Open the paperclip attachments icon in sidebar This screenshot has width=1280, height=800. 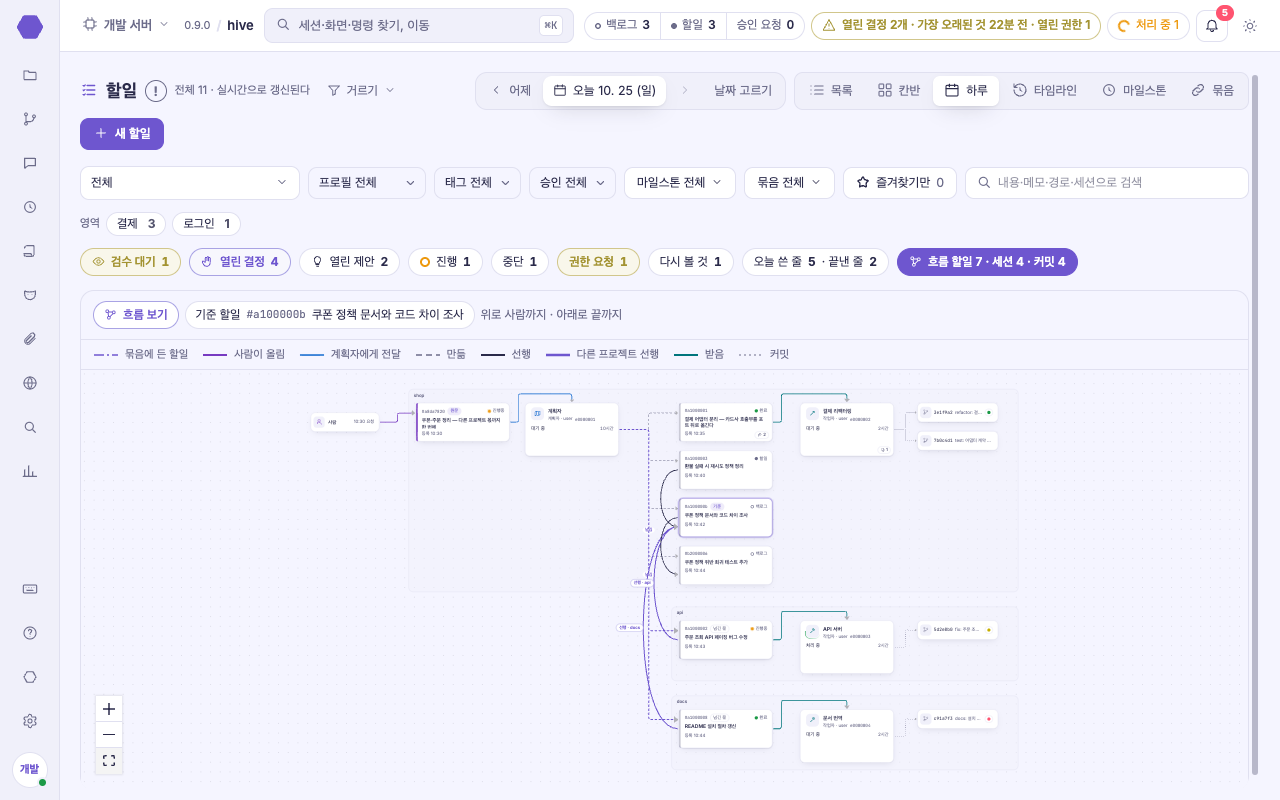tap(30, 339)
